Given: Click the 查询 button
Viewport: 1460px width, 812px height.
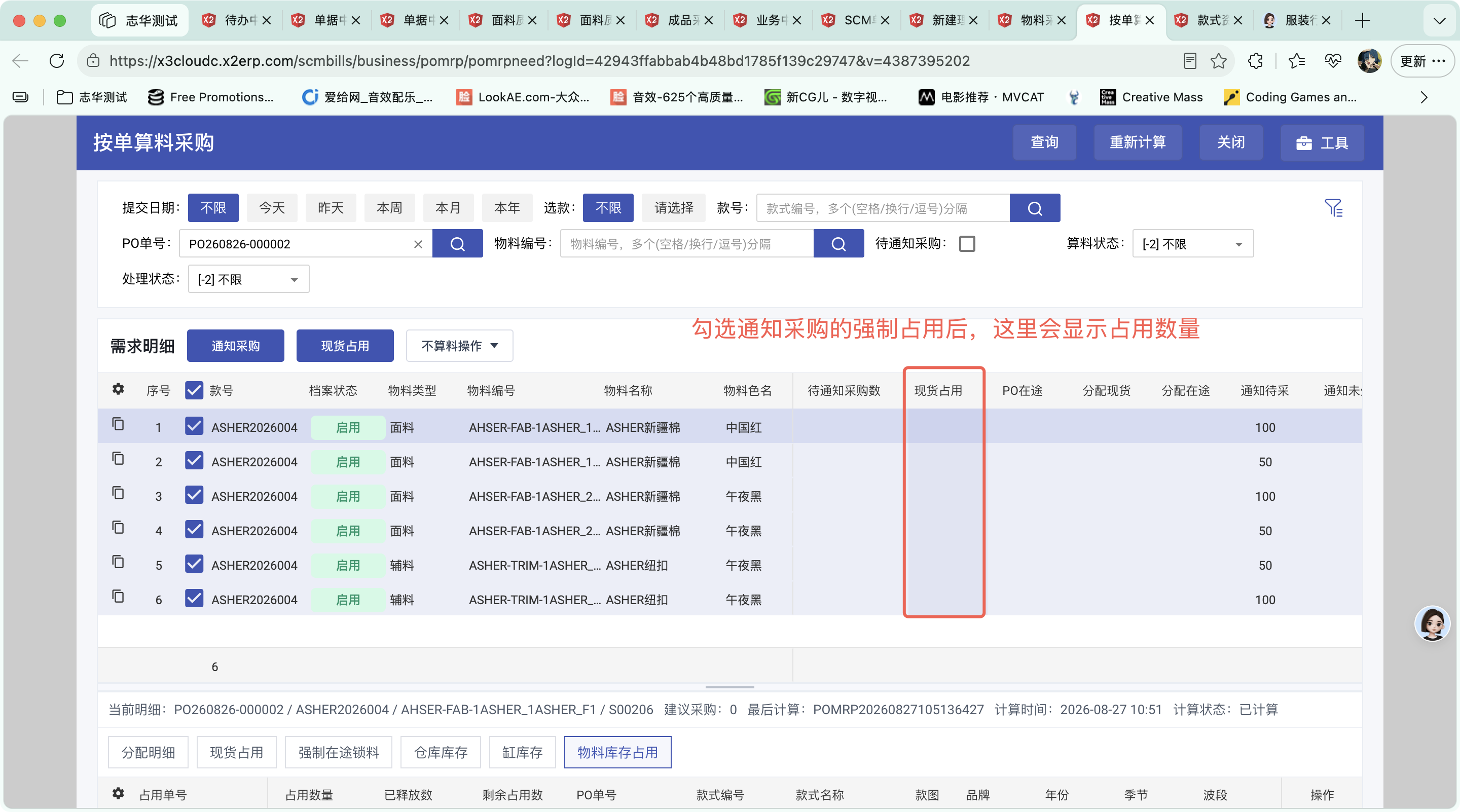Looking at the screenshot, I should point(1044,142).
